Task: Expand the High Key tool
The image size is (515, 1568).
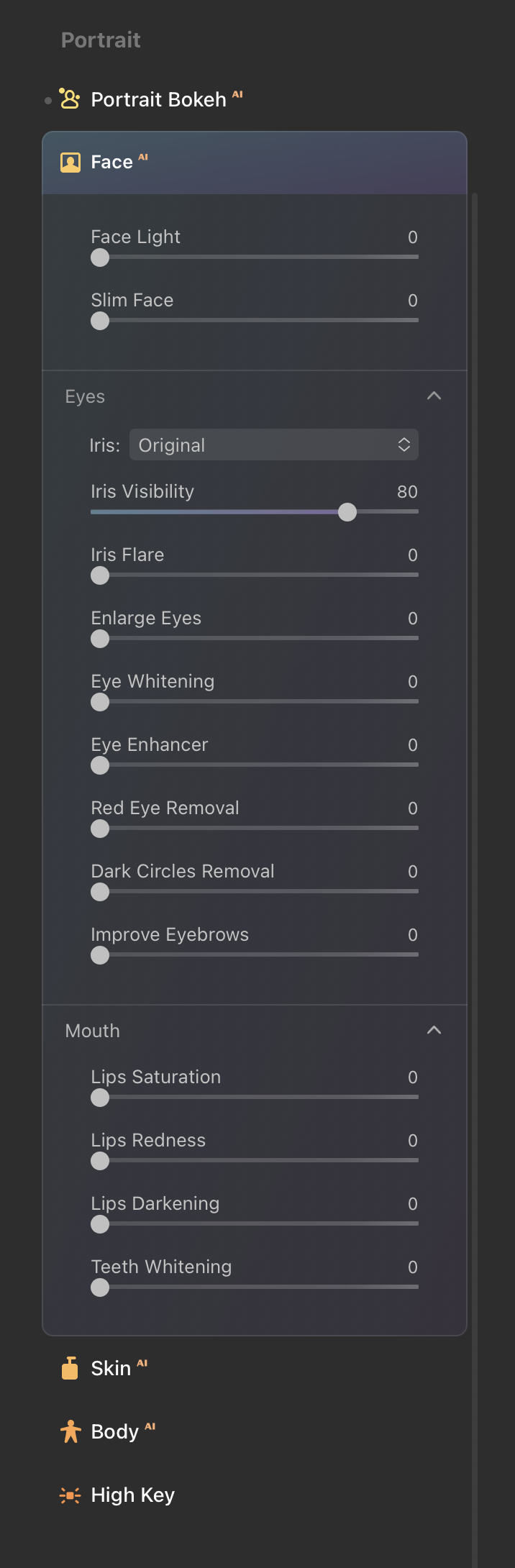Action: [x=132, y=1495]
